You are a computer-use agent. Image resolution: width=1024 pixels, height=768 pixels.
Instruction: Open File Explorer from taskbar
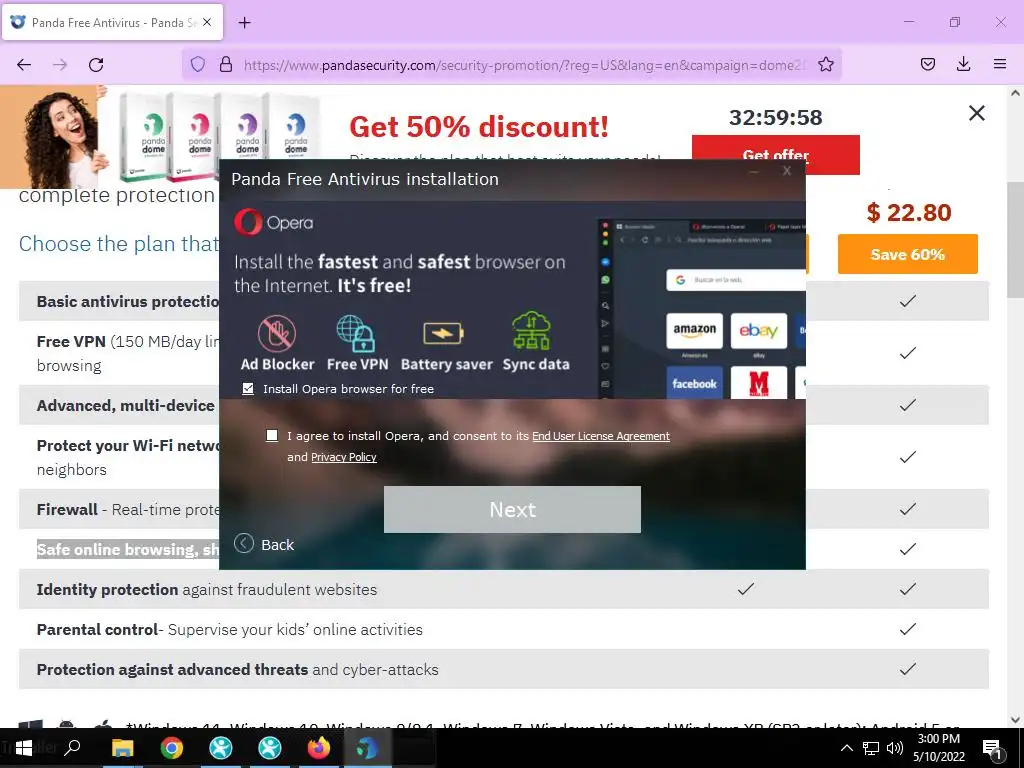tap(122, 748)
